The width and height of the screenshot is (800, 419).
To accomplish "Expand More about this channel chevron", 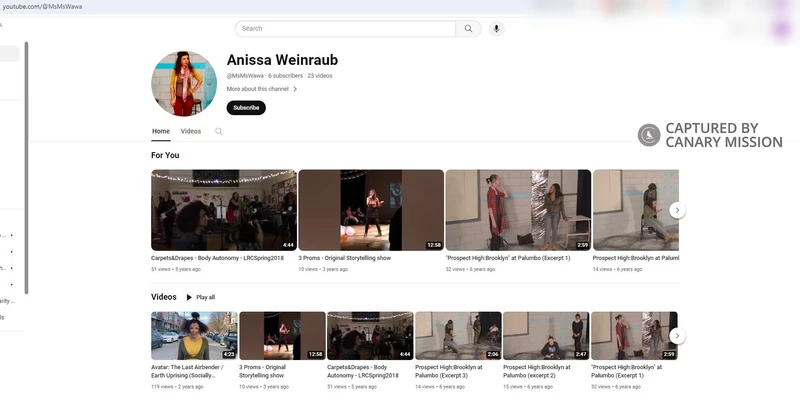I will coord(295,89).
